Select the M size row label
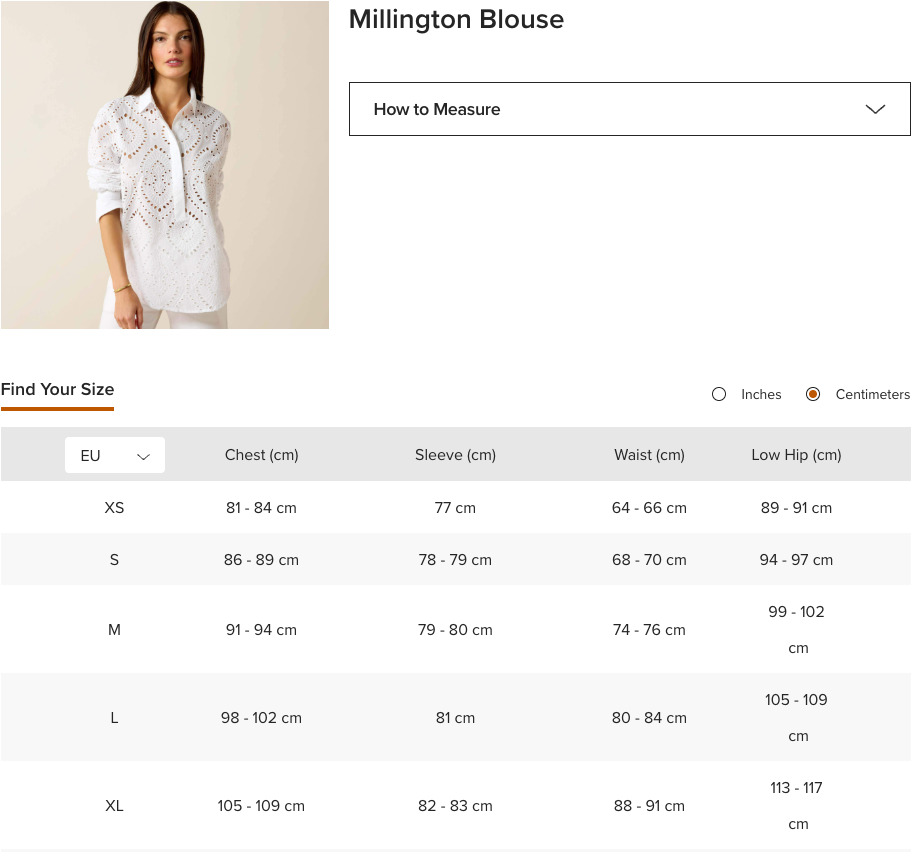The image size is (915, 852). [x=114, y=630]
